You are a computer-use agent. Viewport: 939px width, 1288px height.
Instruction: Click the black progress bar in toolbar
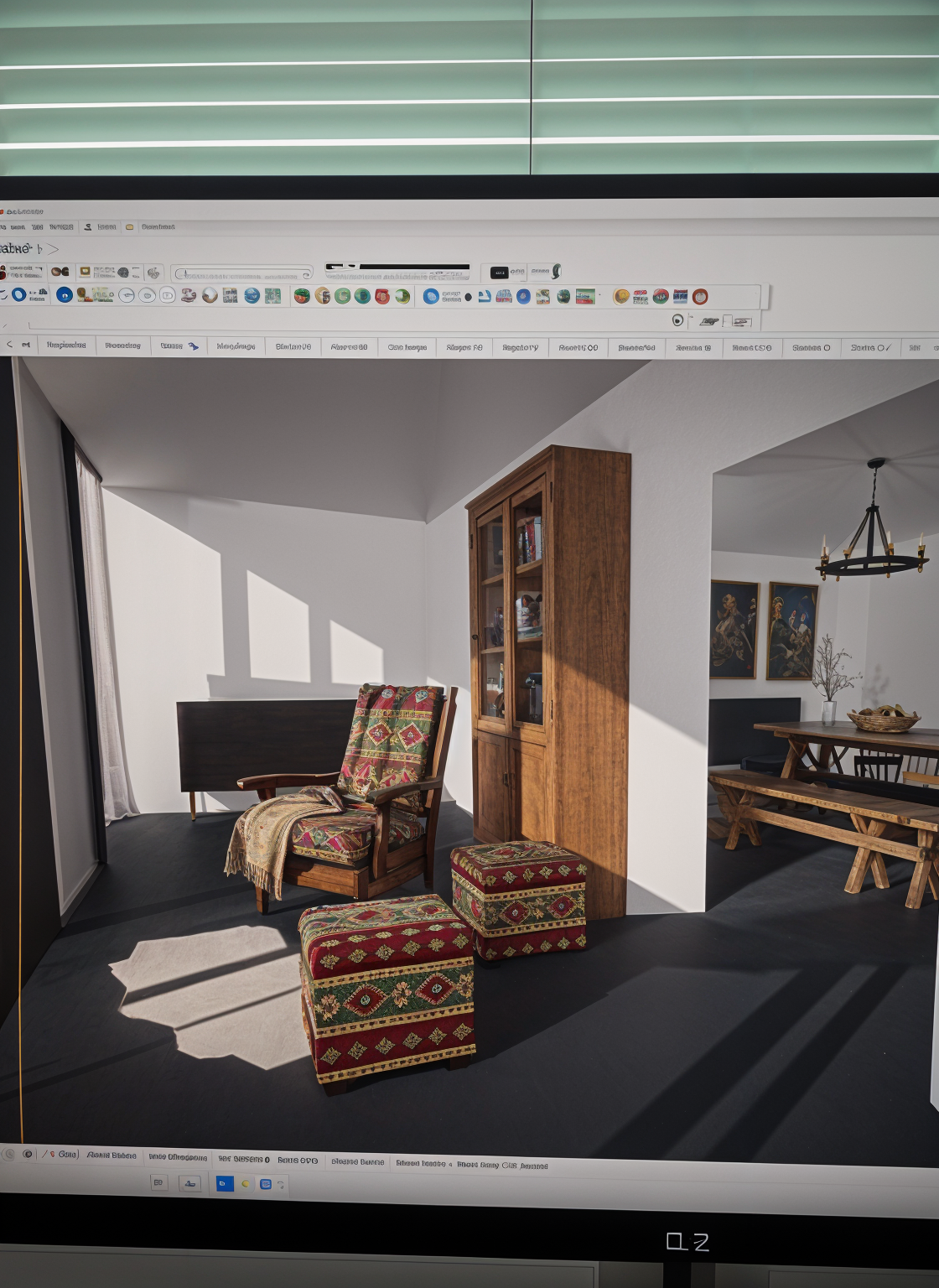tap(397, 267)
